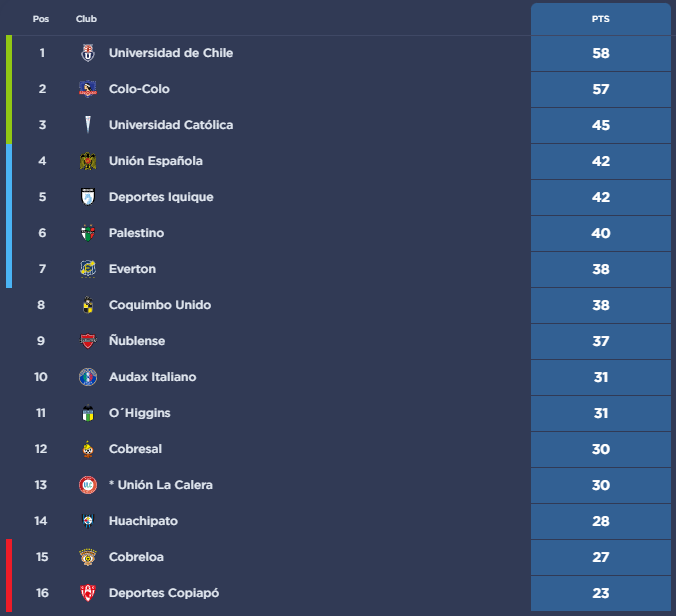Click Universidad de Chile's 58 points cell
The image size is (676, 616).
tap(600, 53)
